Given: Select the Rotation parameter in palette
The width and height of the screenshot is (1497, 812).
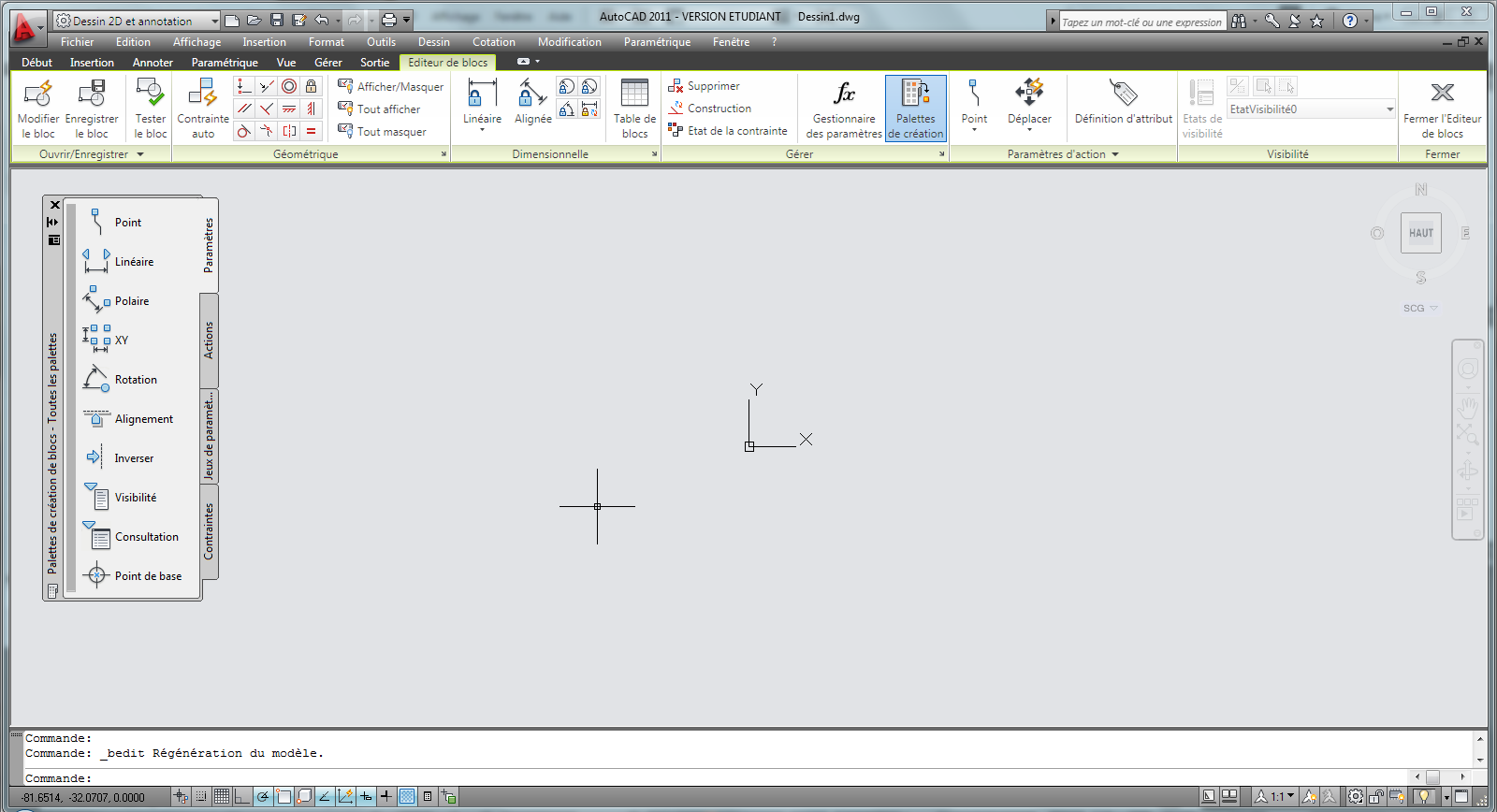Looking at the screenshot, I should click(136, 380).
